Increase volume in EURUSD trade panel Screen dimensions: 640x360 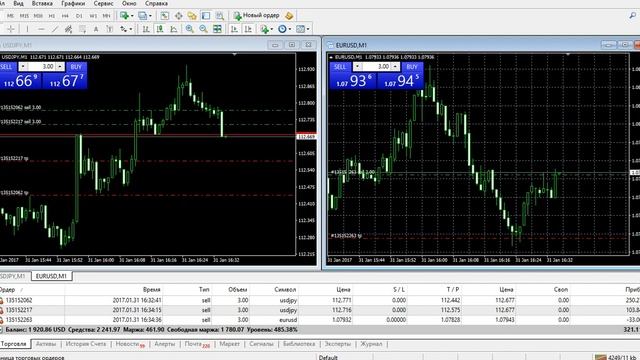pyautogui.click(x=395, y=67)
